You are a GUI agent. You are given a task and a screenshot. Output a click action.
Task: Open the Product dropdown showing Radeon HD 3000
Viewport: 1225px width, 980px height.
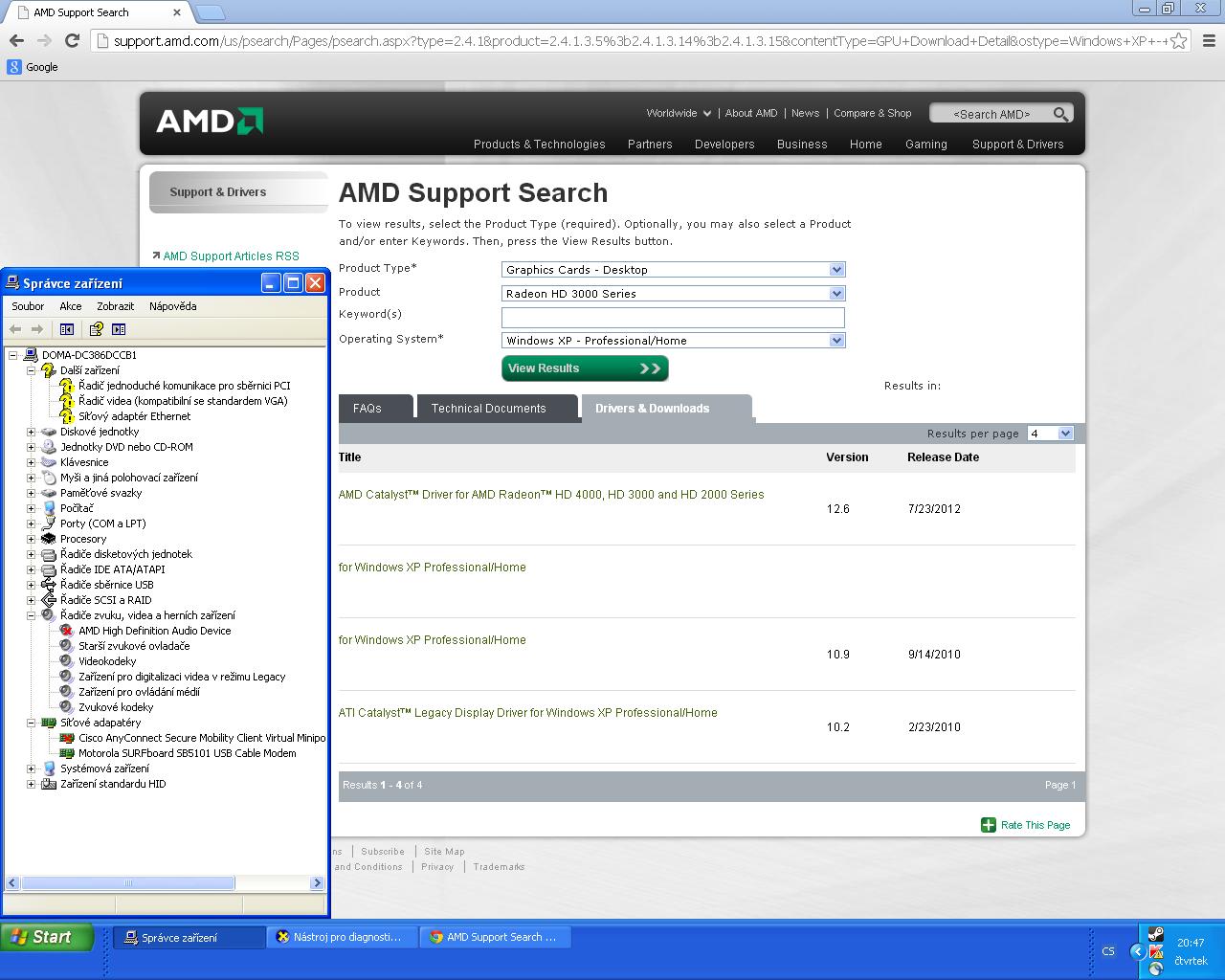[x=836, y=294]
